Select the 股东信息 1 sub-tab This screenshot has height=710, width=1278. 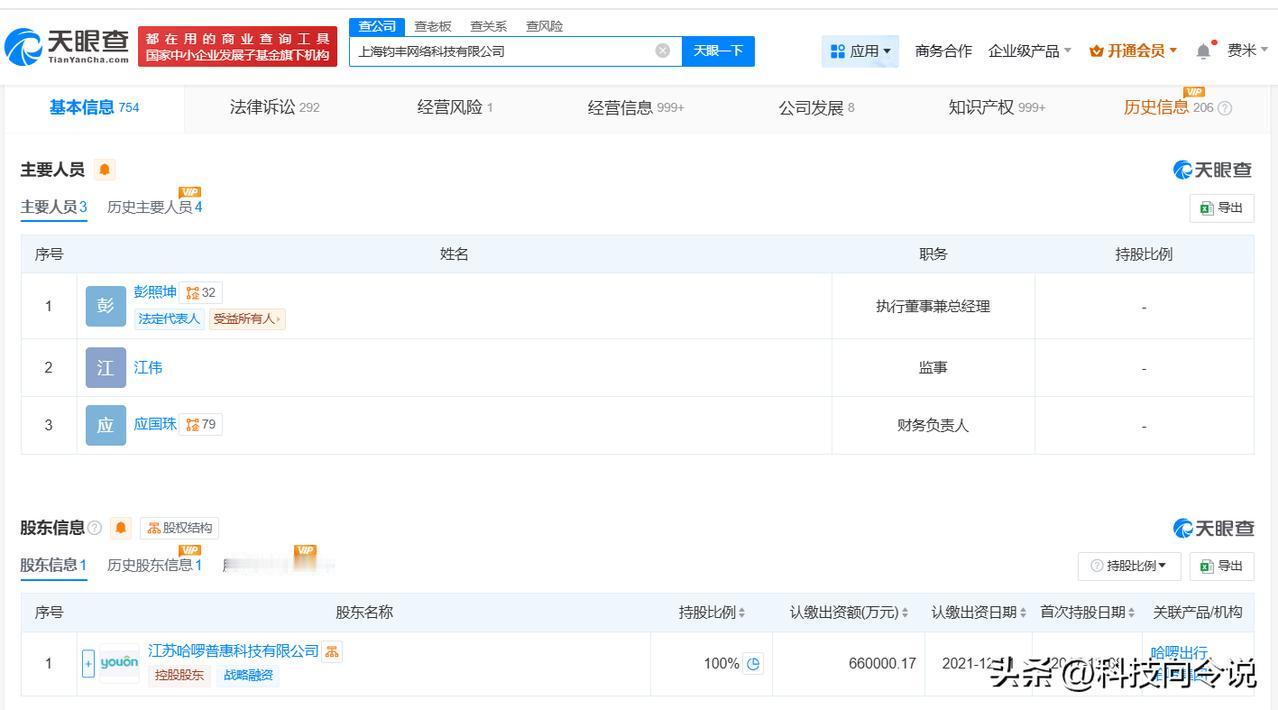tap(54, 565)
